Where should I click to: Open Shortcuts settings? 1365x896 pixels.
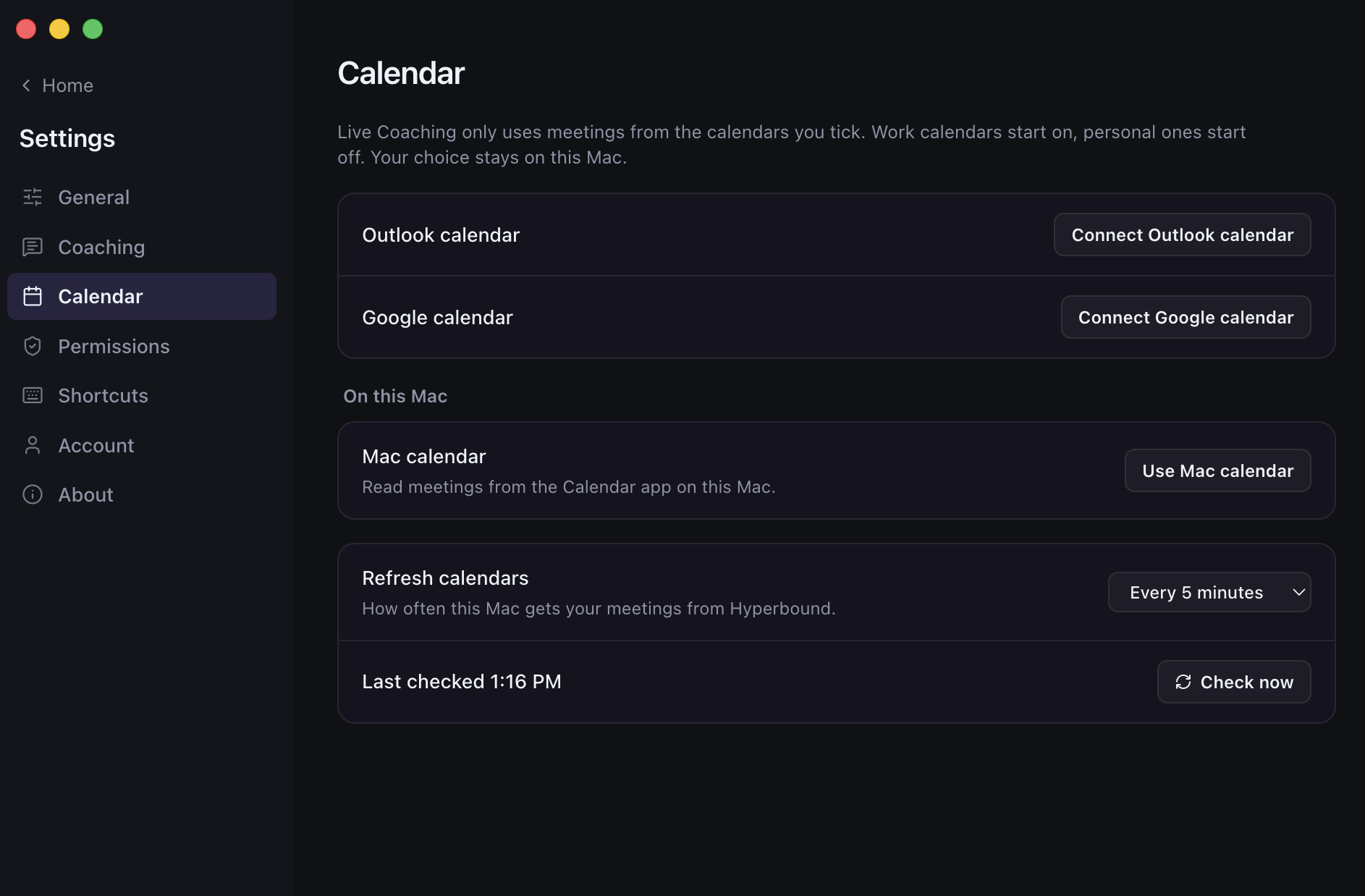(x=142, y=395)
